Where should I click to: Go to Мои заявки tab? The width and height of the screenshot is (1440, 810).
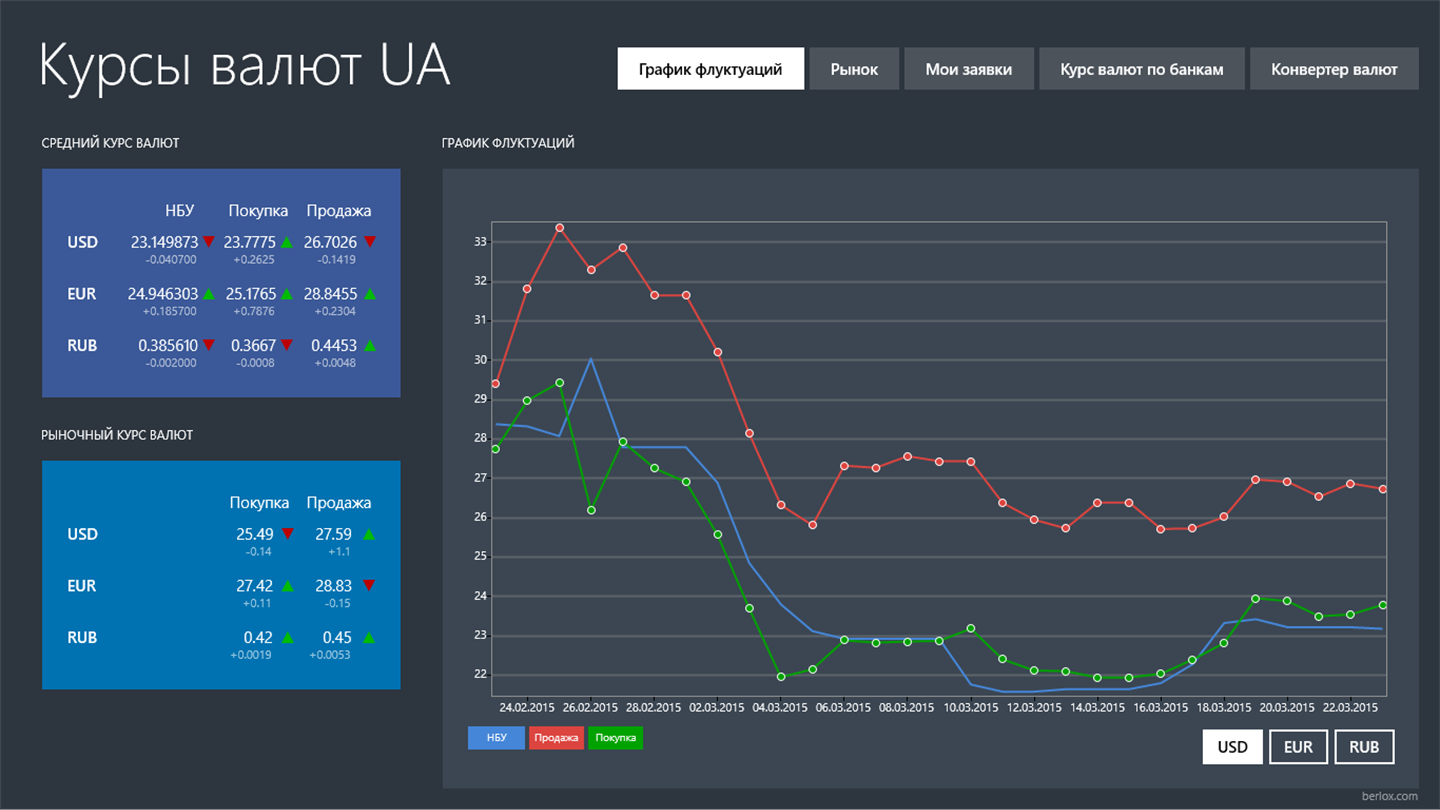click(968, 69)
